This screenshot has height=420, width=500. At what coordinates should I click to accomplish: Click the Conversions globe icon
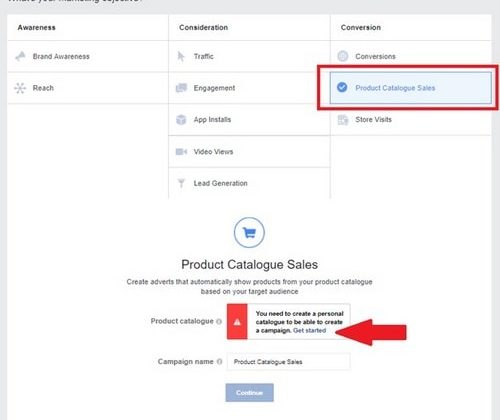click(x=343, y=56)
